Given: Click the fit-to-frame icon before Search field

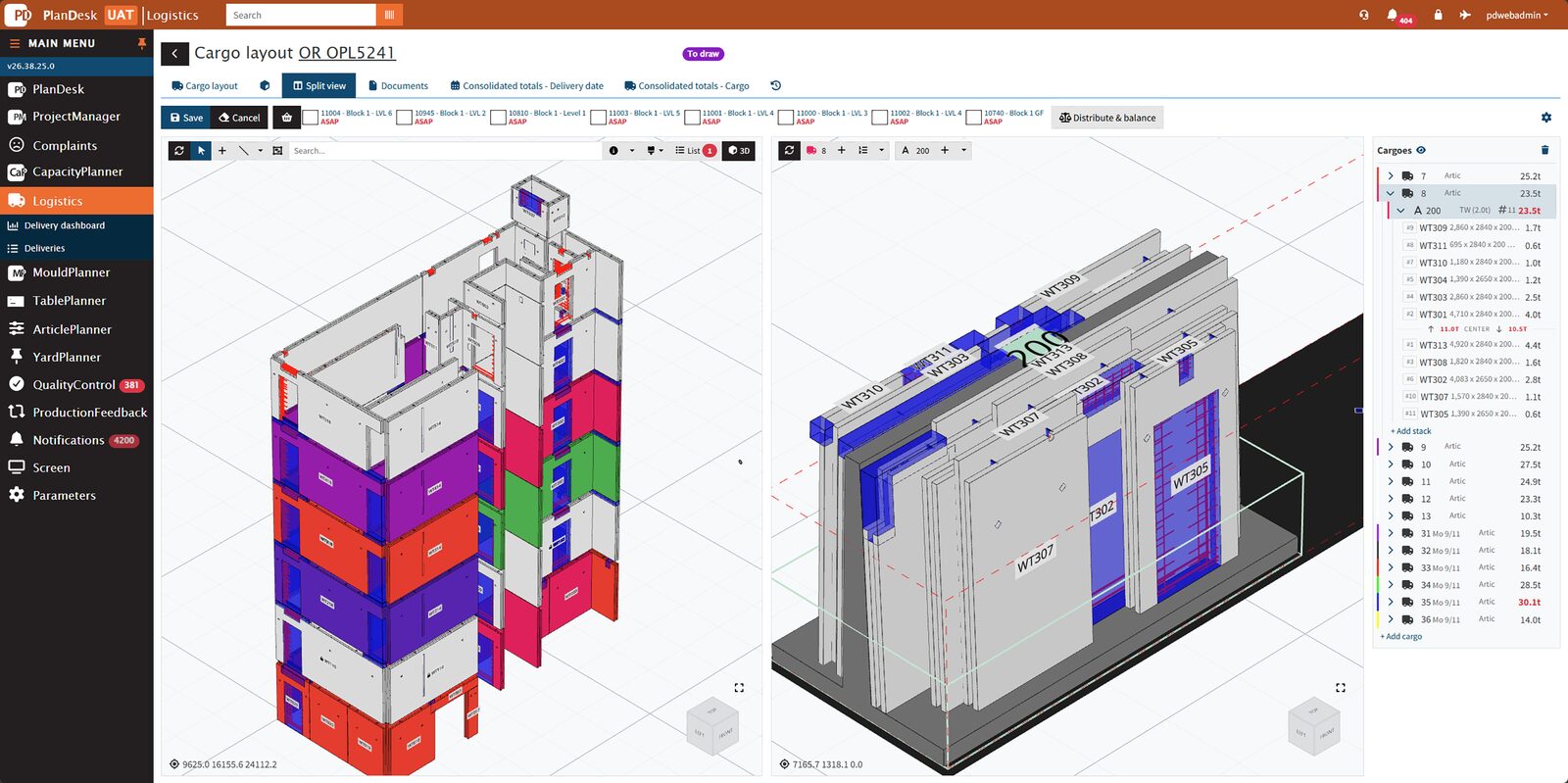Looking at the screenshot, I should point(277,151).
